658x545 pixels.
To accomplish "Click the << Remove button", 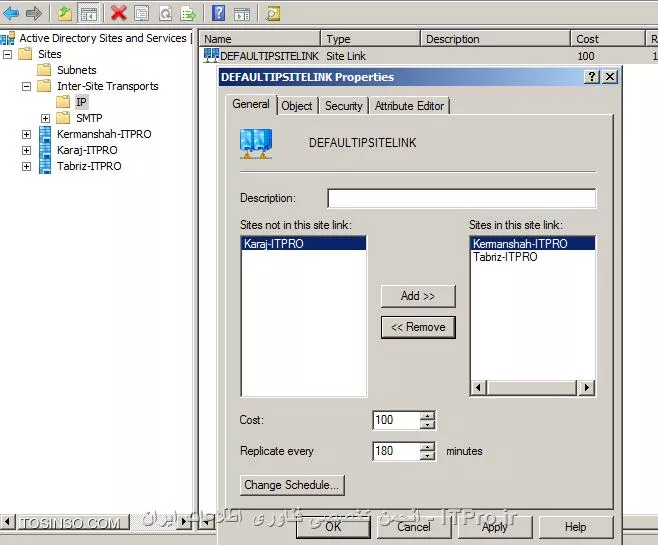I will [x=418, y=327].
